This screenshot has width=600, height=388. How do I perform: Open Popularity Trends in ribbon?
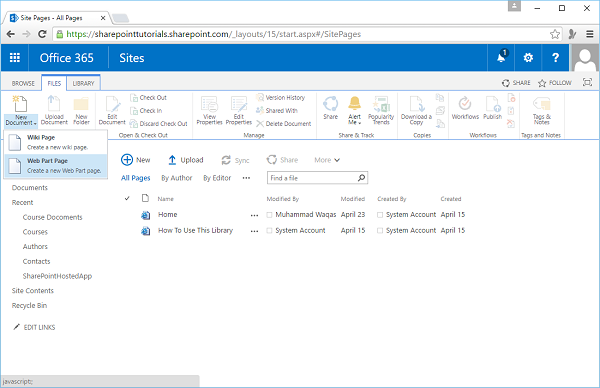381,110
